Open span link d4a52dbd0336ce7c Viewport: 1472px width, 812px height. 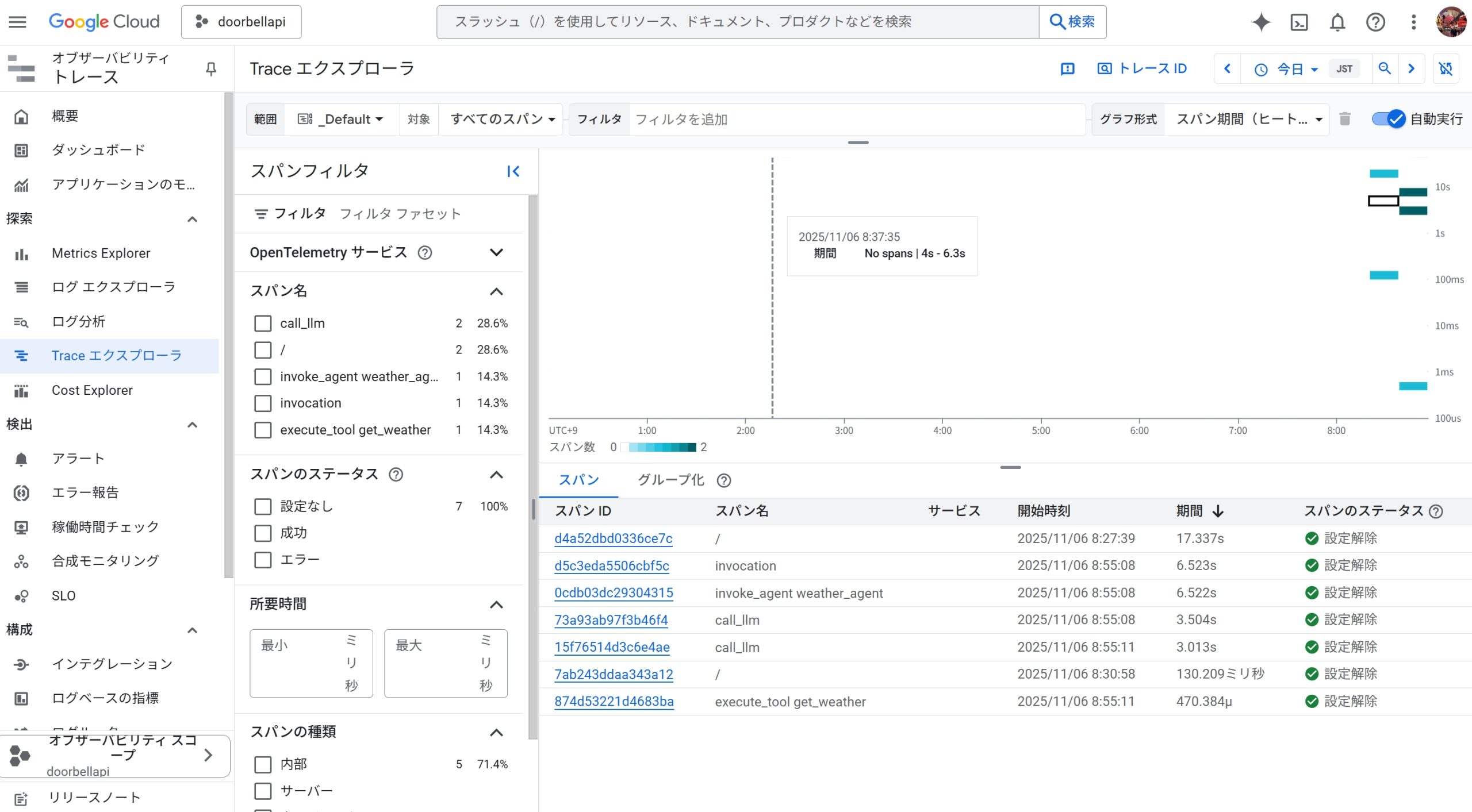(x=613, y=538)
